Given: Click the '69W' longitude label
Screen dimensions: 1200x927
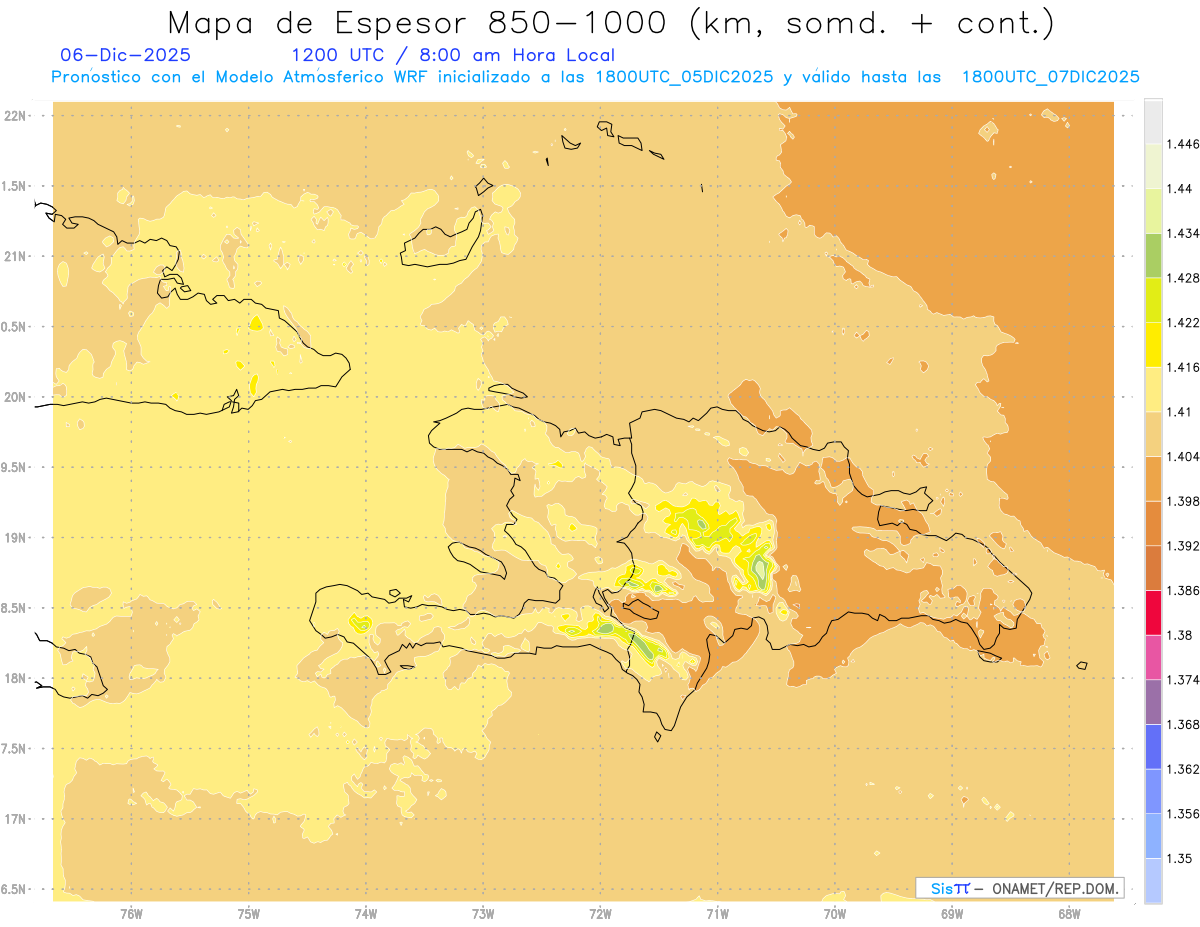Looking at the screenshot, I should tap(952, 914).
